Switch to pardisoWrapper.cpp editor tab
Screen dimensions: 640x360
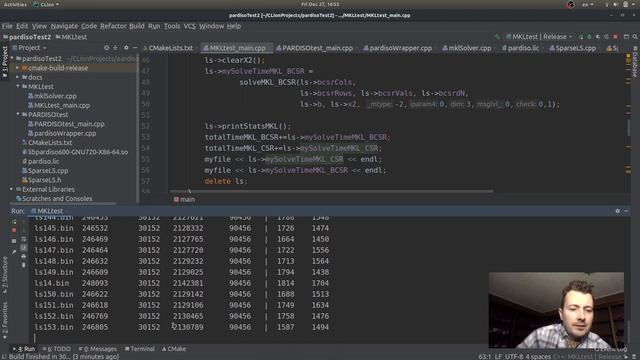point(398,48)
